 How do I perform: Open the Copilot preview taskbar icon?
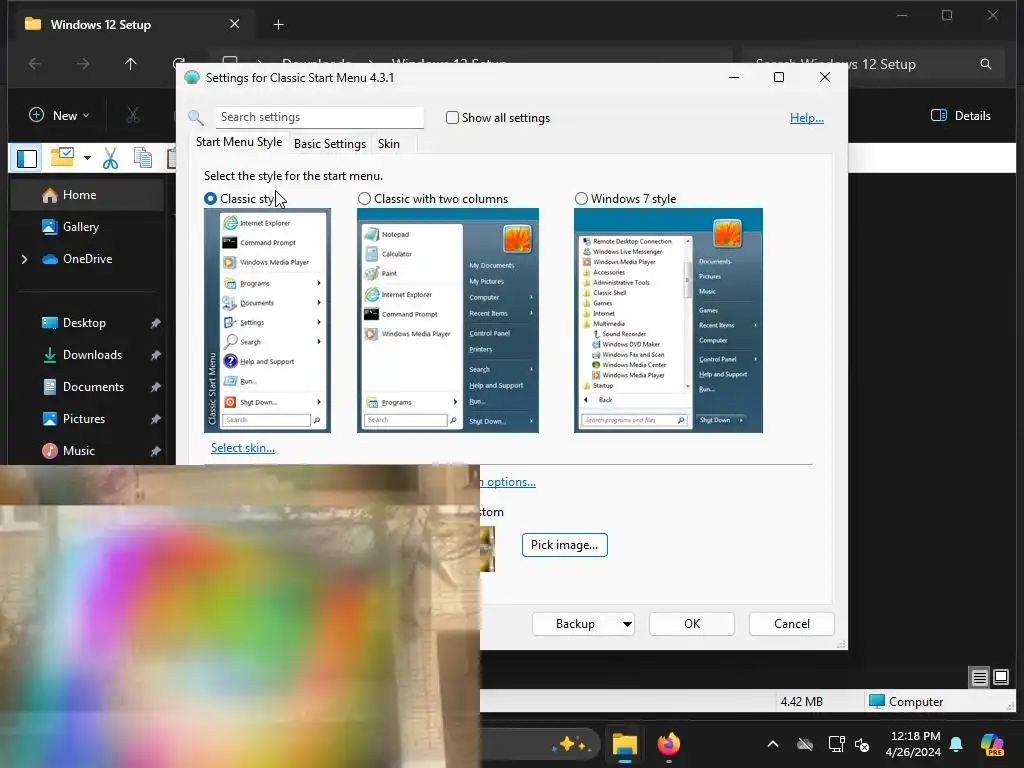click(992, 744)
